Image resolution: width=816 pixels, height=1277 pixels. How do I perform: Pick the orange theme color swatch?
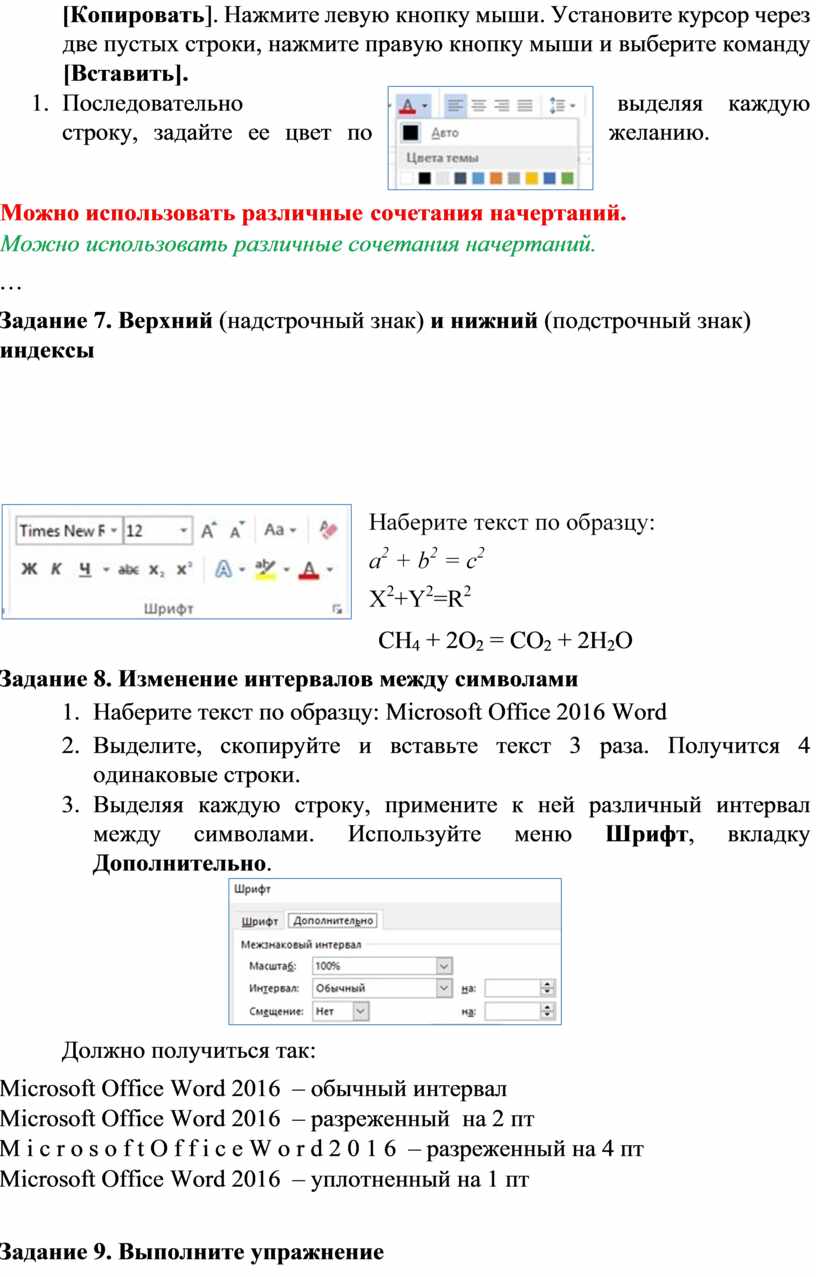496,179
